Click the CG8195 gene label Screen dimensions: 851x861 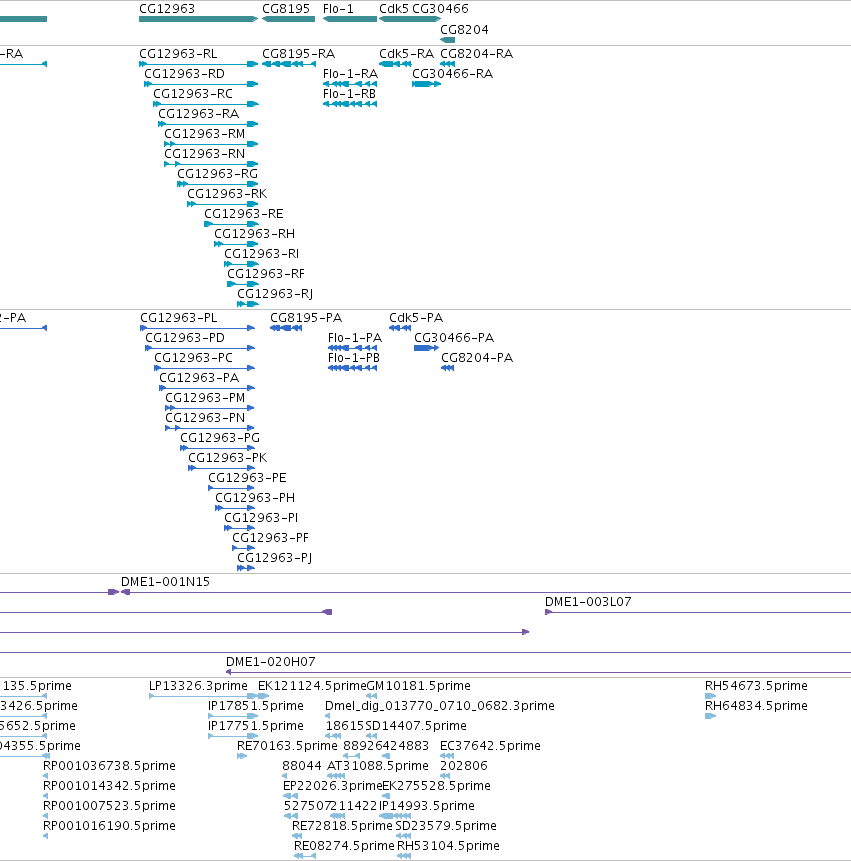(286, 9)
